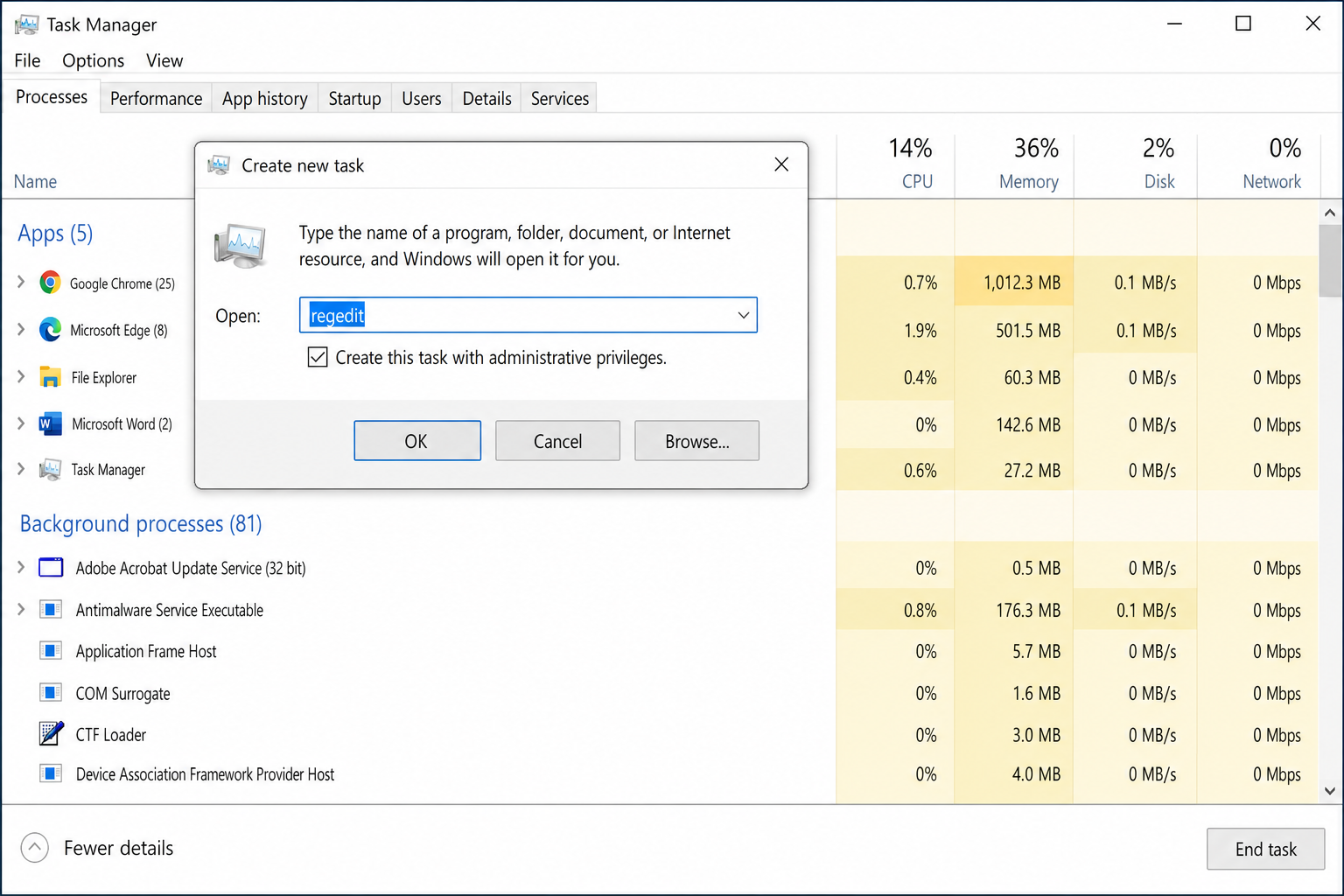
Task: Click the Adobe Acrobat Update Service icon
Action: (x=51, y=568)
